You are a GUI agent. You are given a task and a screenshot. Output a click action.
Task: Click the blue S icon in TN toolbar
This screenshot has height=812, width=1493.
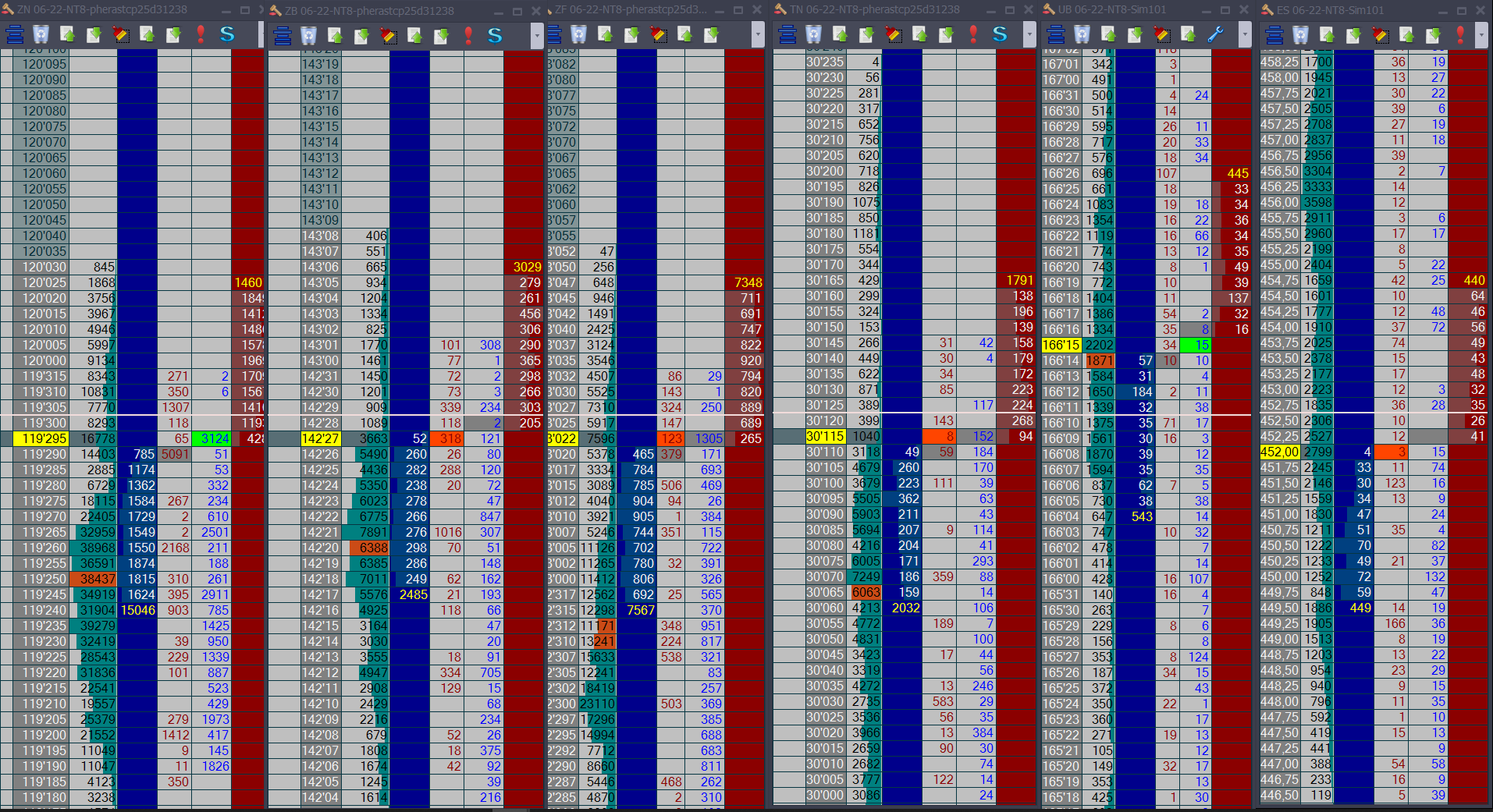1000,35
